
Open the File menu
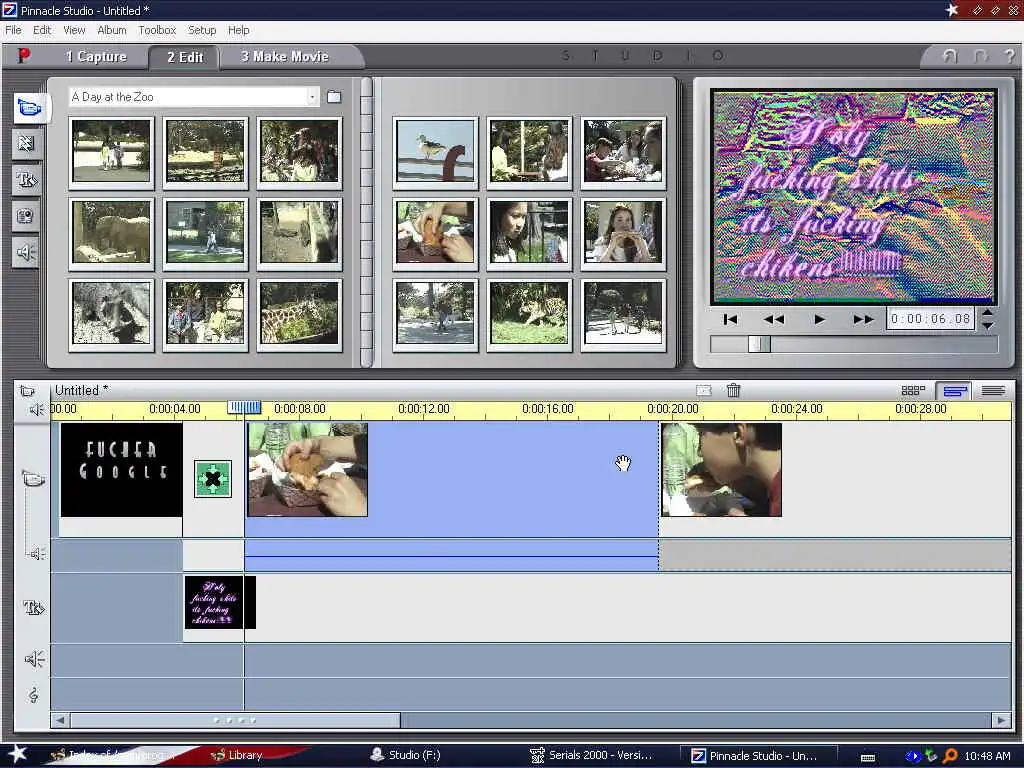[x=13, y=30]
